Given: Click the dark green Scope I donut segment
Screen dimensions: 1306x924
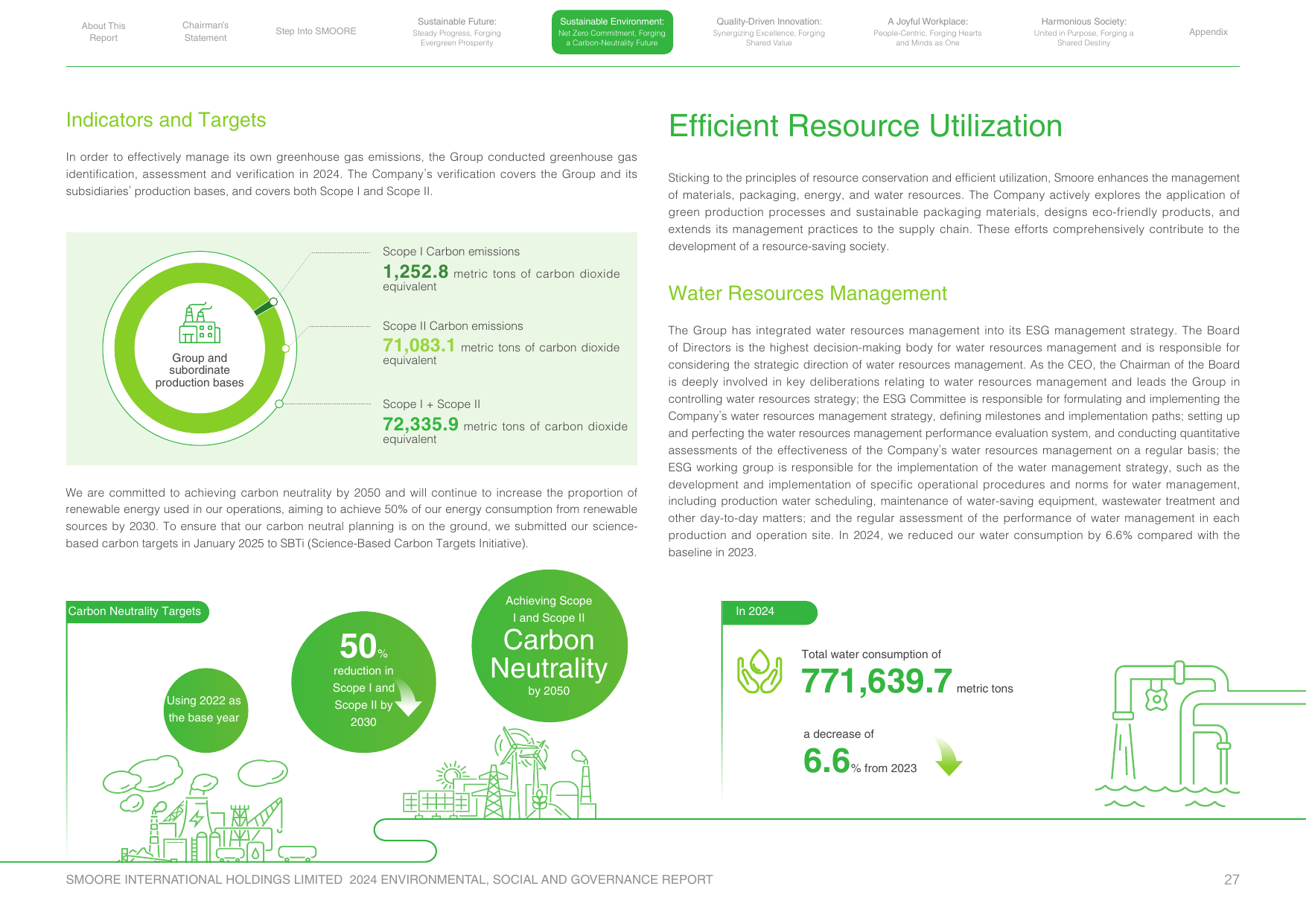Looking at the screenshot, I should 265,307.
